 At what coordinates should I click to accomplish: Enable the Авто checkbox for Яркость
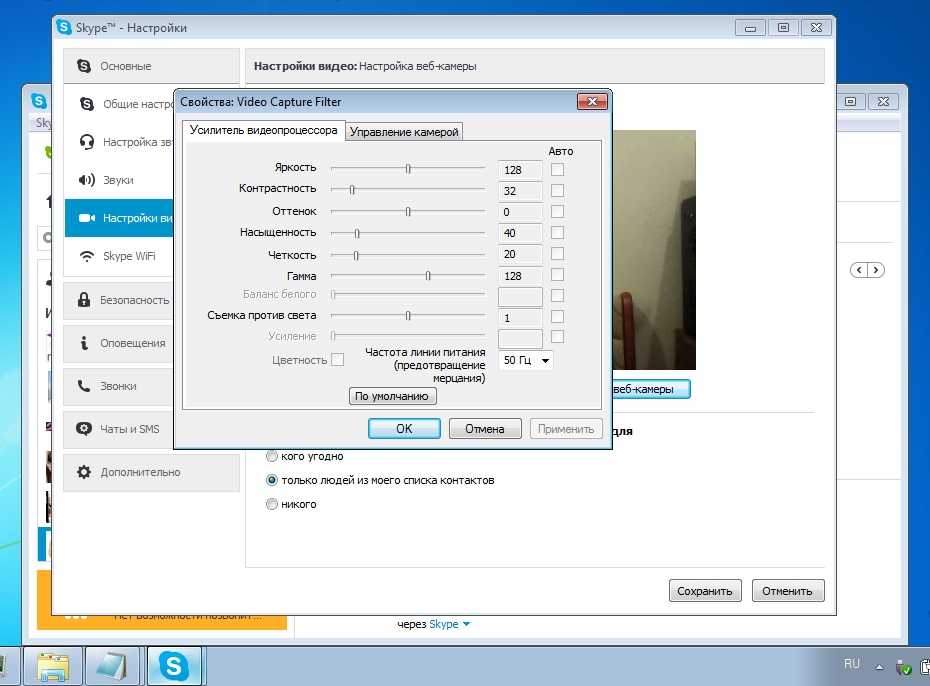click(557, 170)
